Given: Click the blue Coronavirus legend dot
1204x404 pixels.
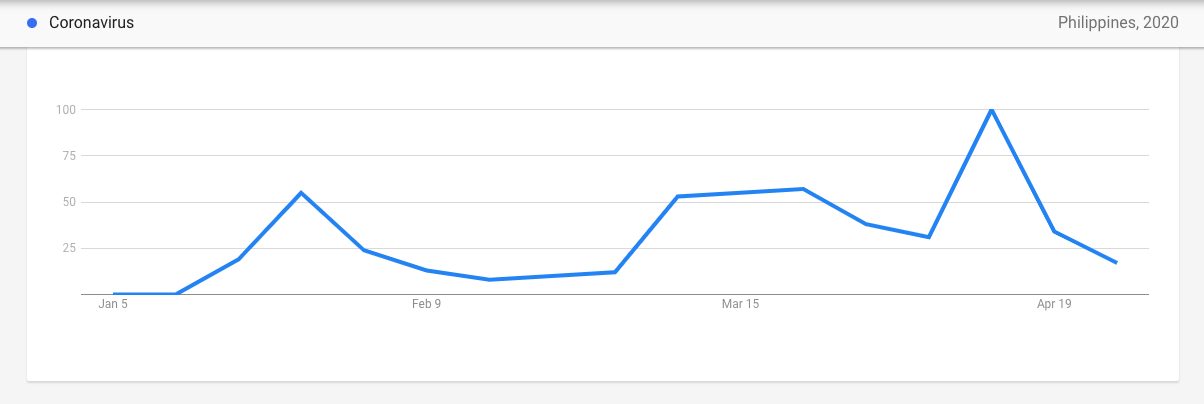Looking at the screenshot, I should (32, 23).
